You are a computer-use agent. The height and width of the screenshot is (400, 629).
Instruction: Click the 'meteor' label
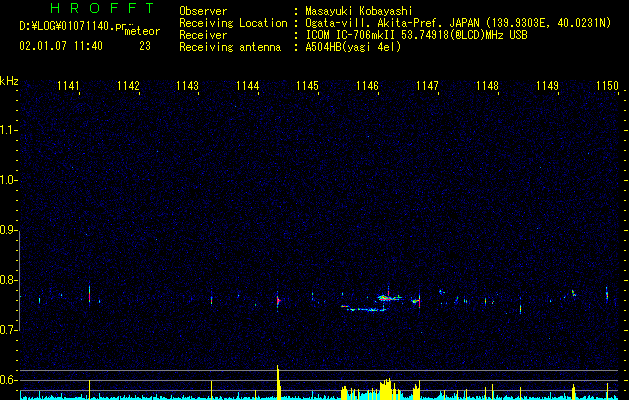(x=142, y=31)
